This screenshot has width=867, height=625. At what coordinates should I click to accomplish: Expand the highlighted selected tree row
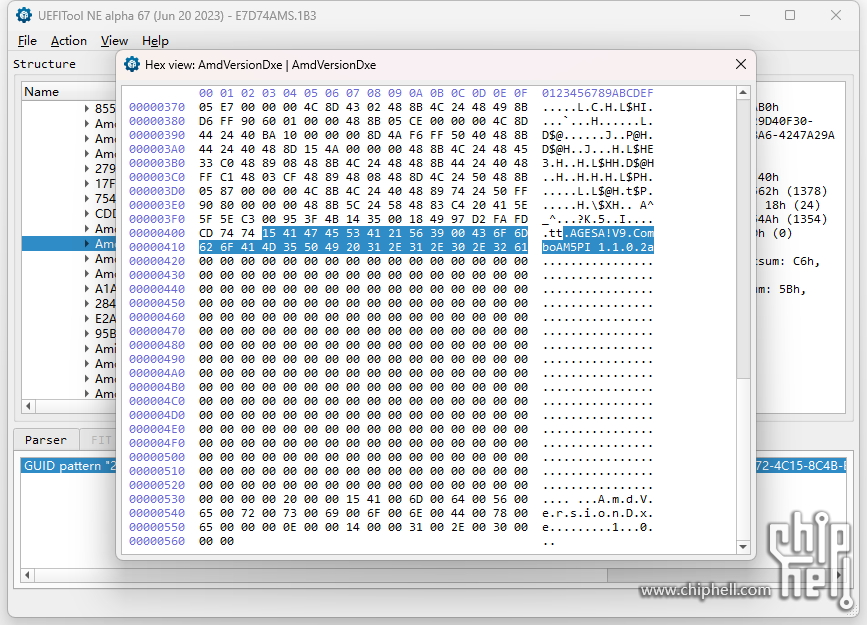[x=87, y=243]
